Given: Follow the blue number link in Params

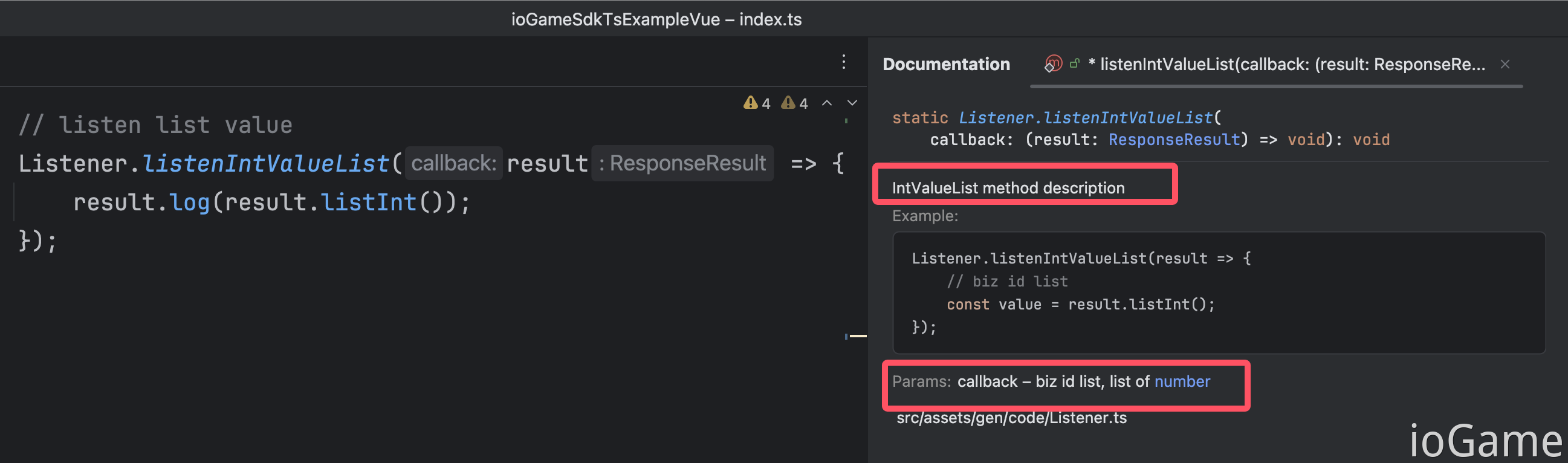Looking at the screenshot, I should tap(1182, 381).
